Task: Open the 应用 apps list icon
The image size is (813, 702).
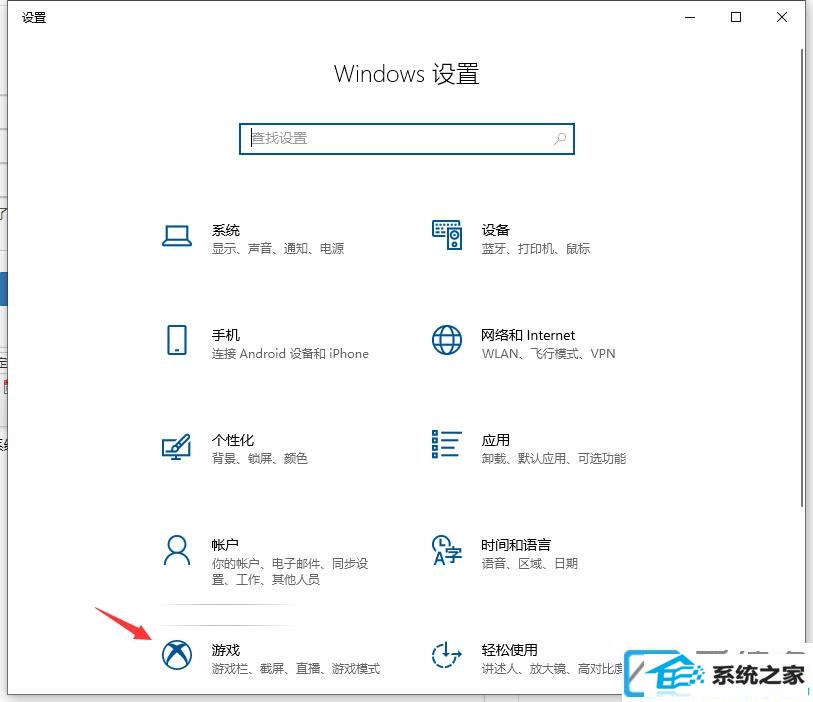Action: (x=447, y=444)
